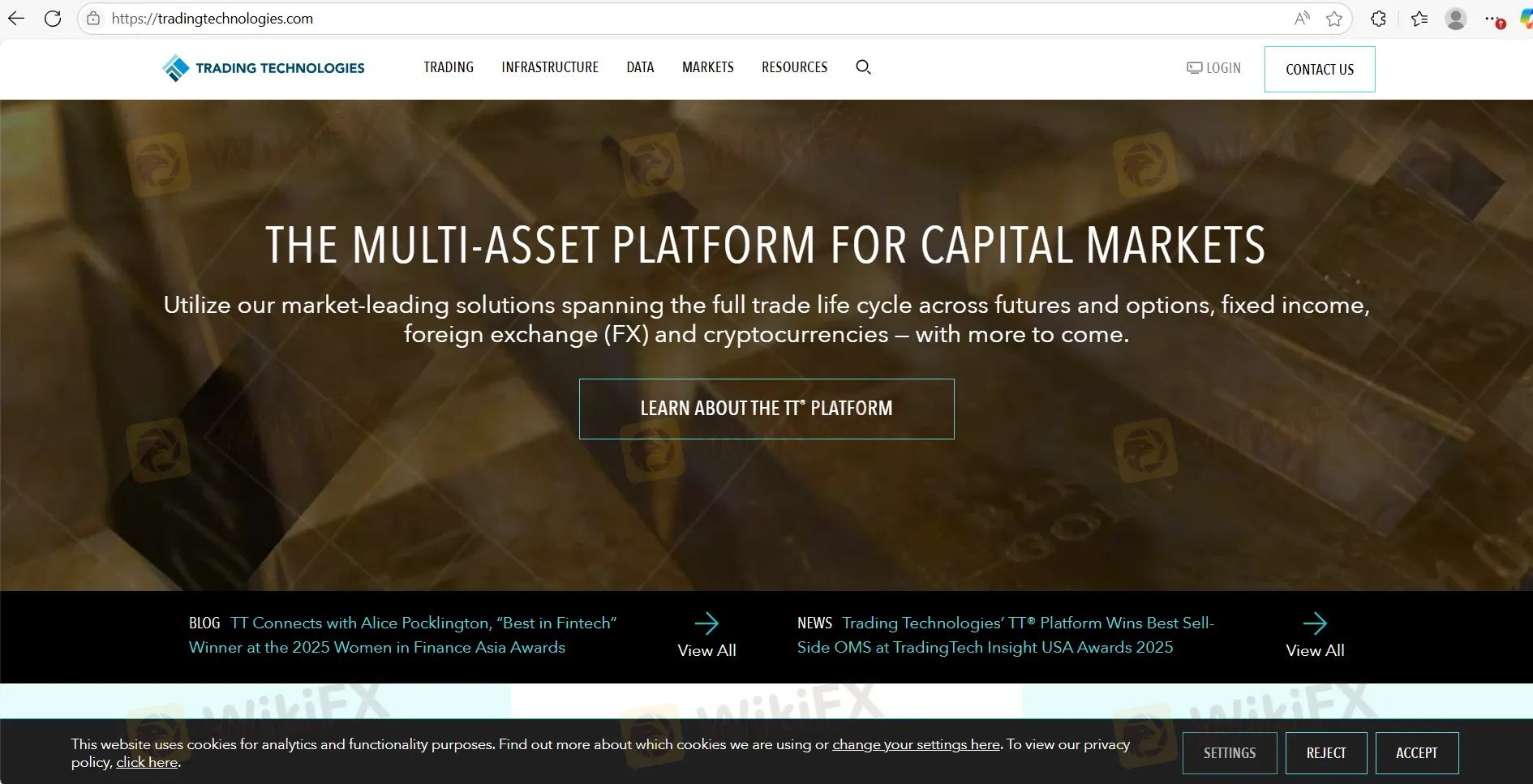1533x784 pixels.
Task: Reload the page with the refresh icon
Action: (53, 18)
